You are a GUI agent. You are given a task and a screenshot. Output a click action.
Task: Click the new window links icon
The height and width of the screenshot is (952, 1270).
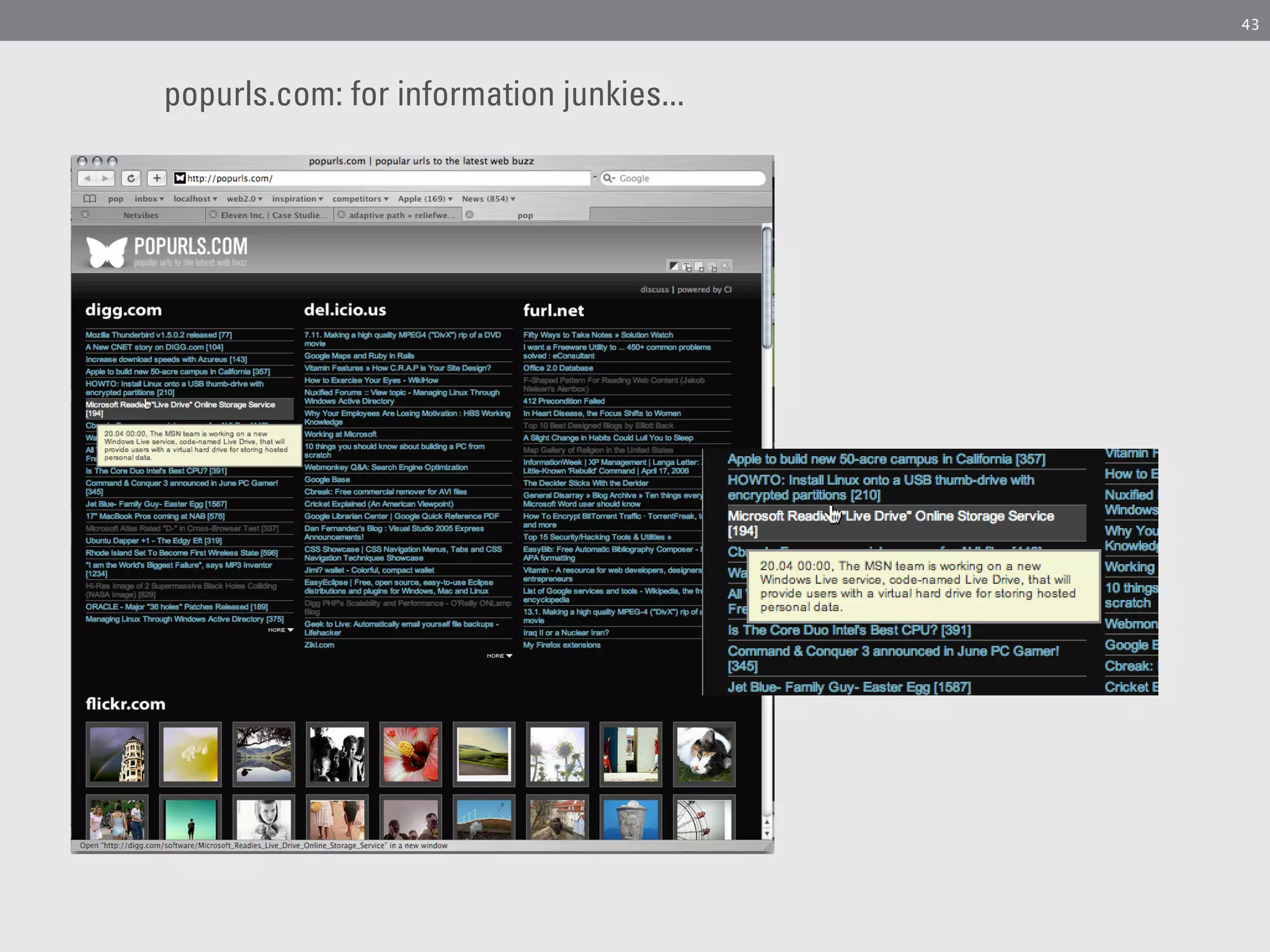(712, 267)
